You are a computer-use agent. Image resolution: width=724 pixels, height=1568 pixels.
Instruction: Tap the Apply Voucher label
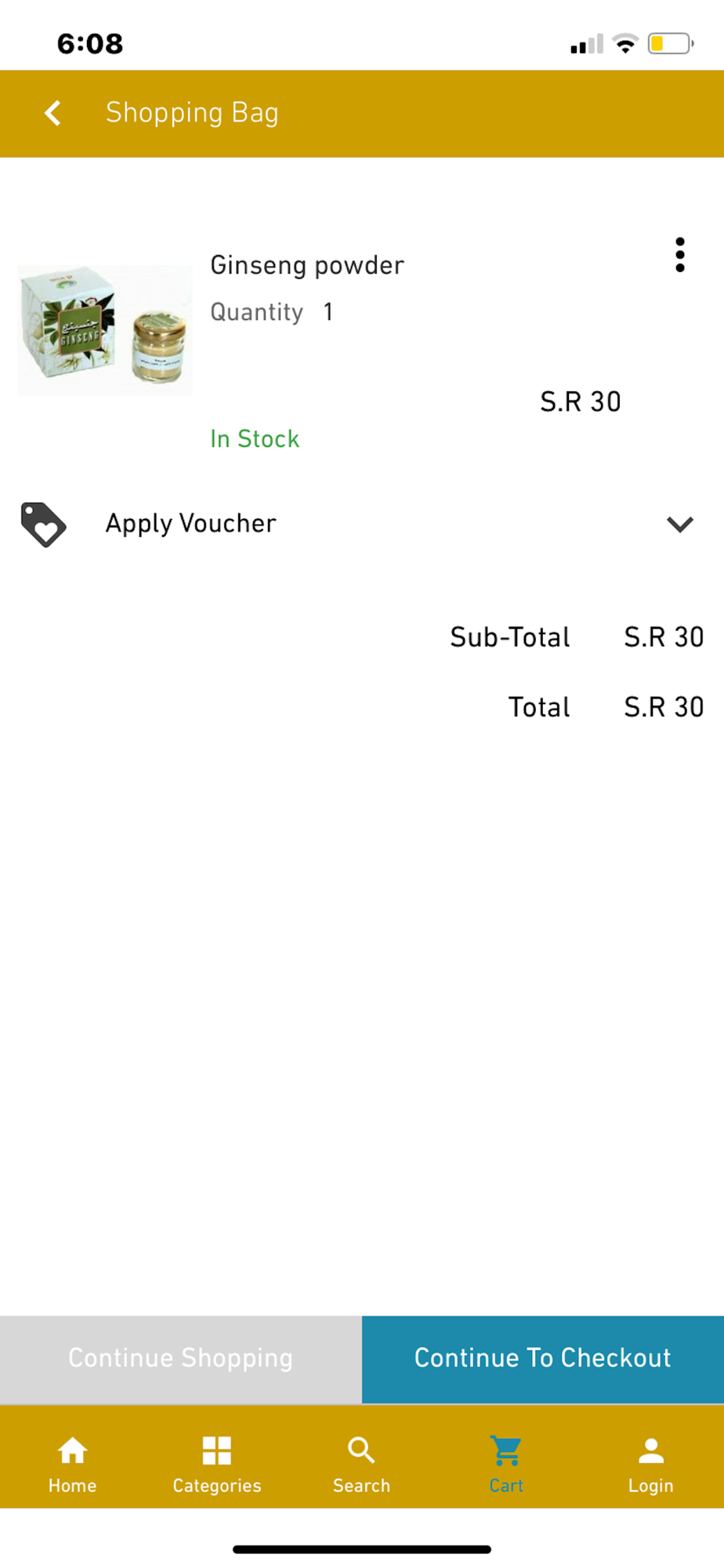click(x=191, y=524)
